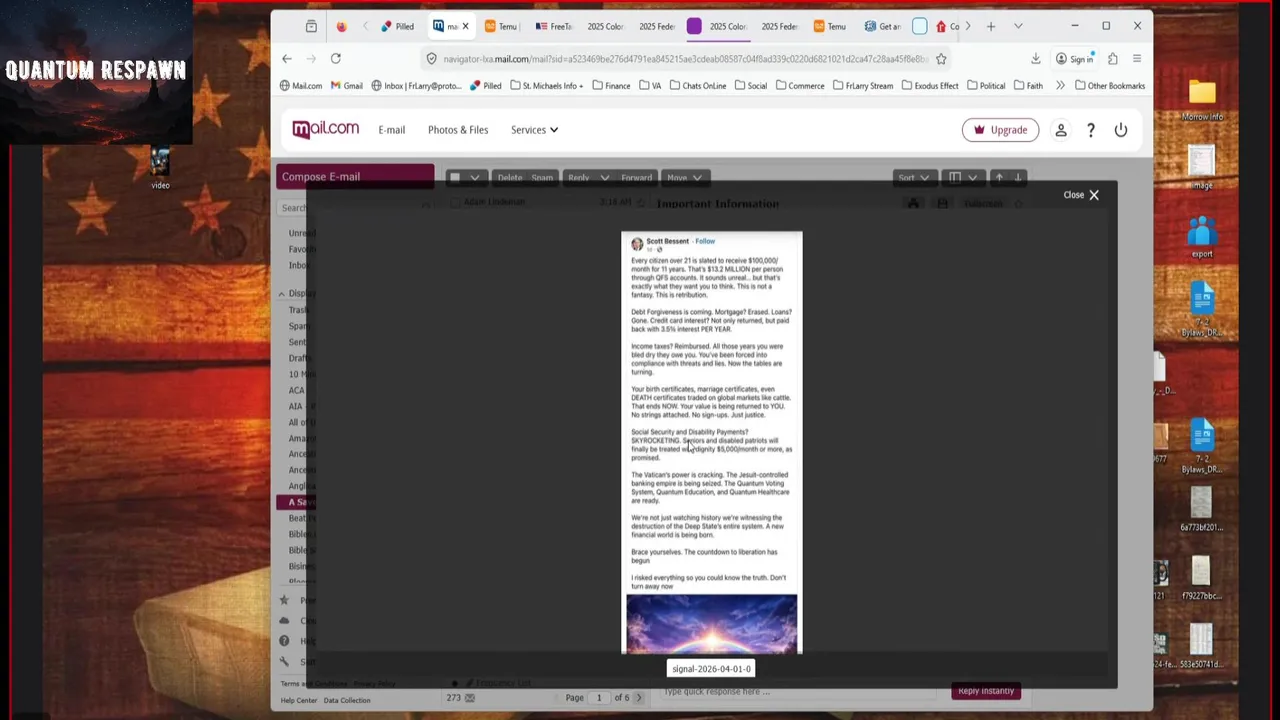Image resolution: width=1280 pixels, height=720 pixels.
Task: Open browser downloads icon
Action: (x=1036, y=59)
